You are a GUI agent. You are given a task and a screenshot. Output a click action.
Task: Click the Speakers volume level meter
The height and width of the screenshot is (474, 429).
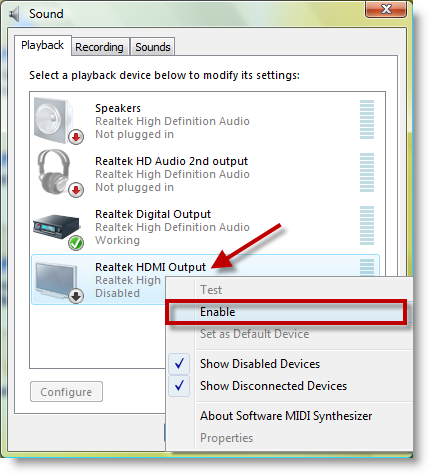[x=367, y=119]
